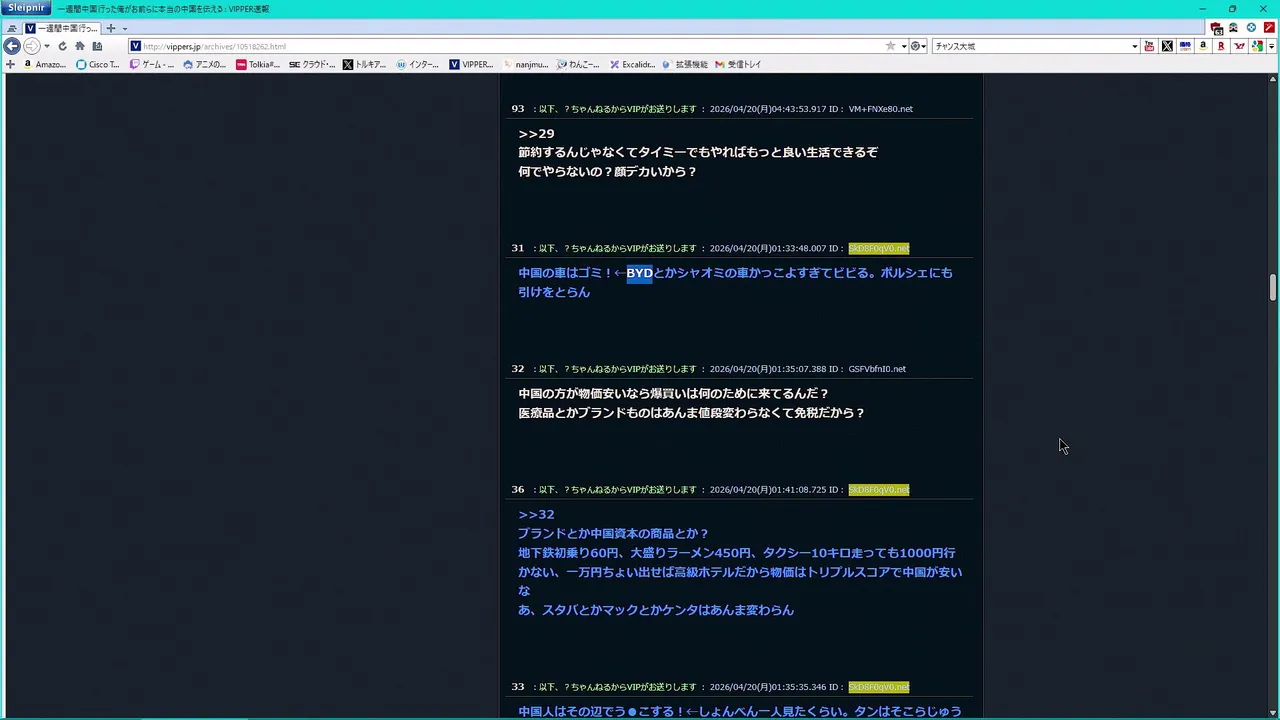Go forward with the Forward arrow
The image size is (1280, 720).
pos(31,46)
